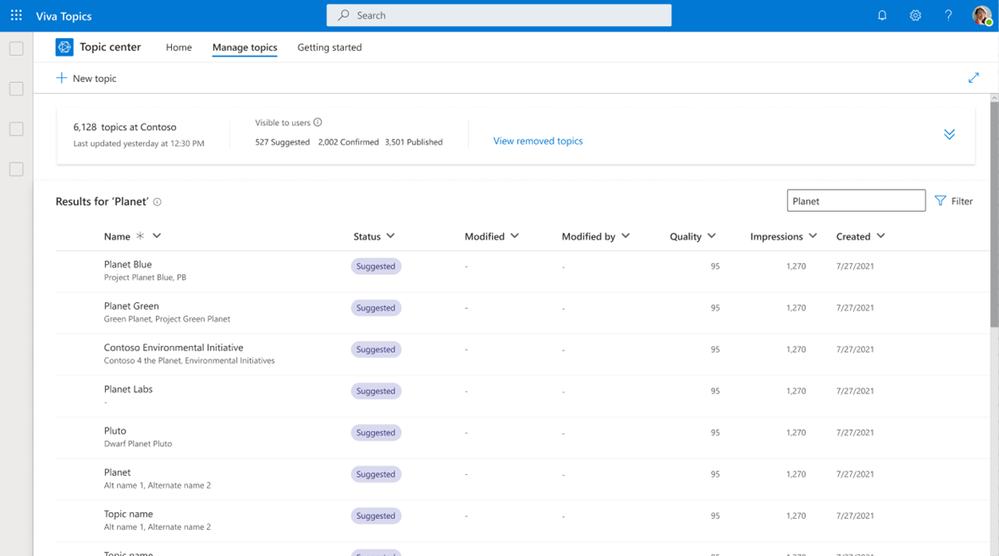The height and width of the screenshot is (556, 999).
Task: Click the filter funnel icon
Action: point(940,201)
